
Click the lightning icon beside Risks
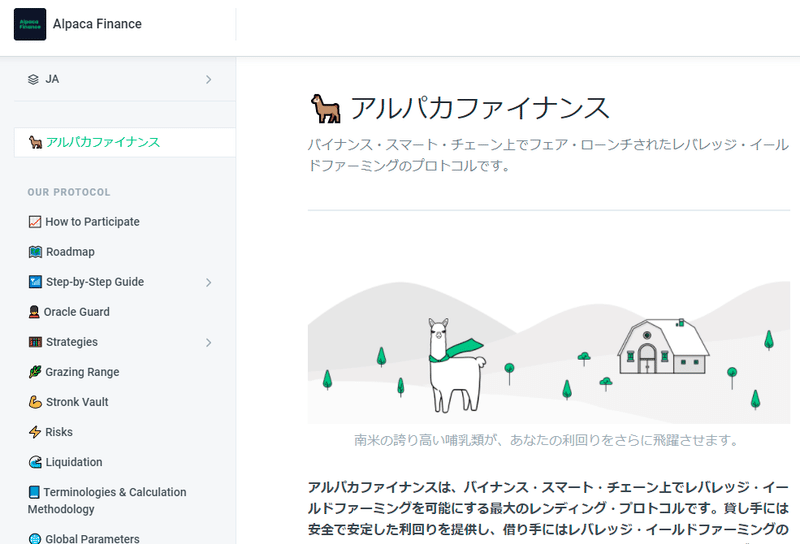pos(35,432)
